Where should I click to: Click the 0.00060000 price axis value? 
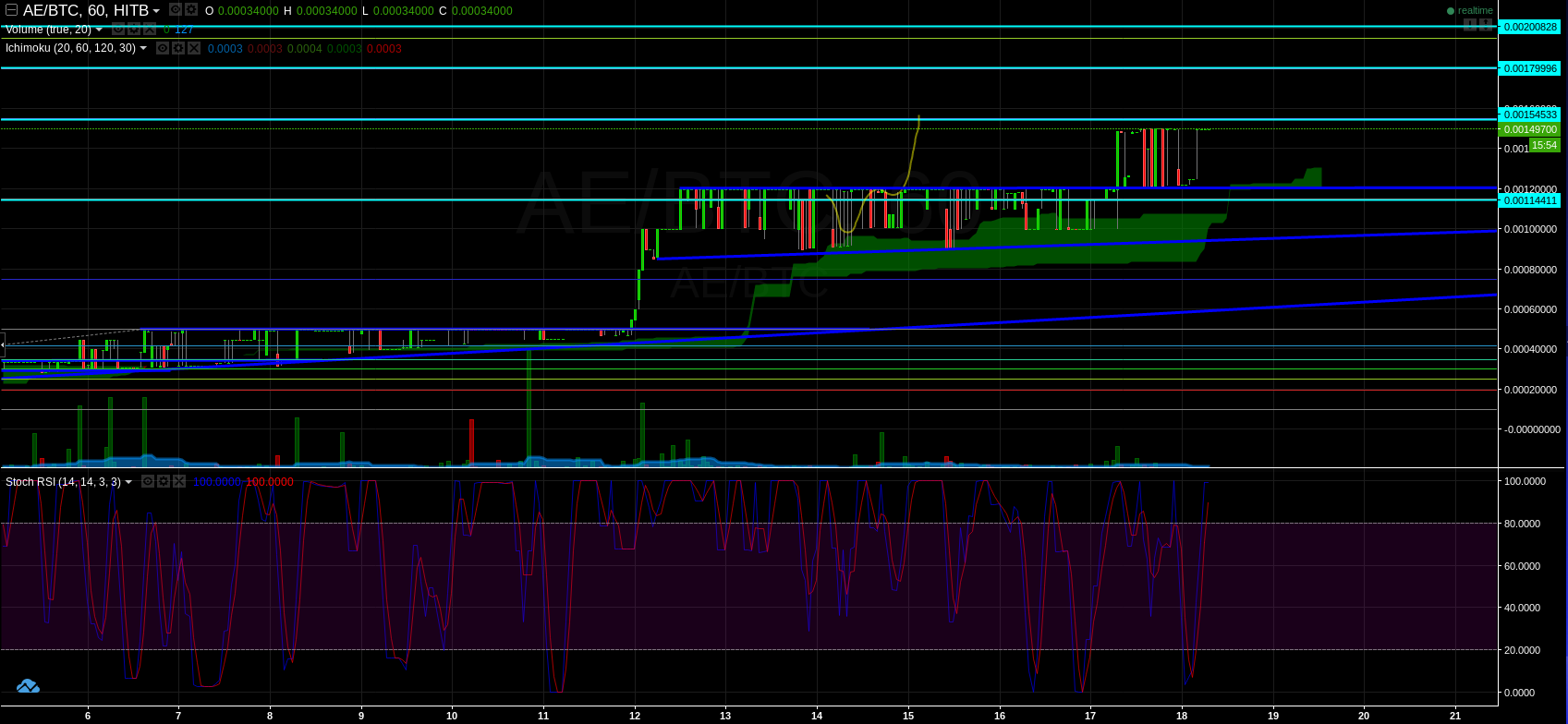[x=1531, y=309]
